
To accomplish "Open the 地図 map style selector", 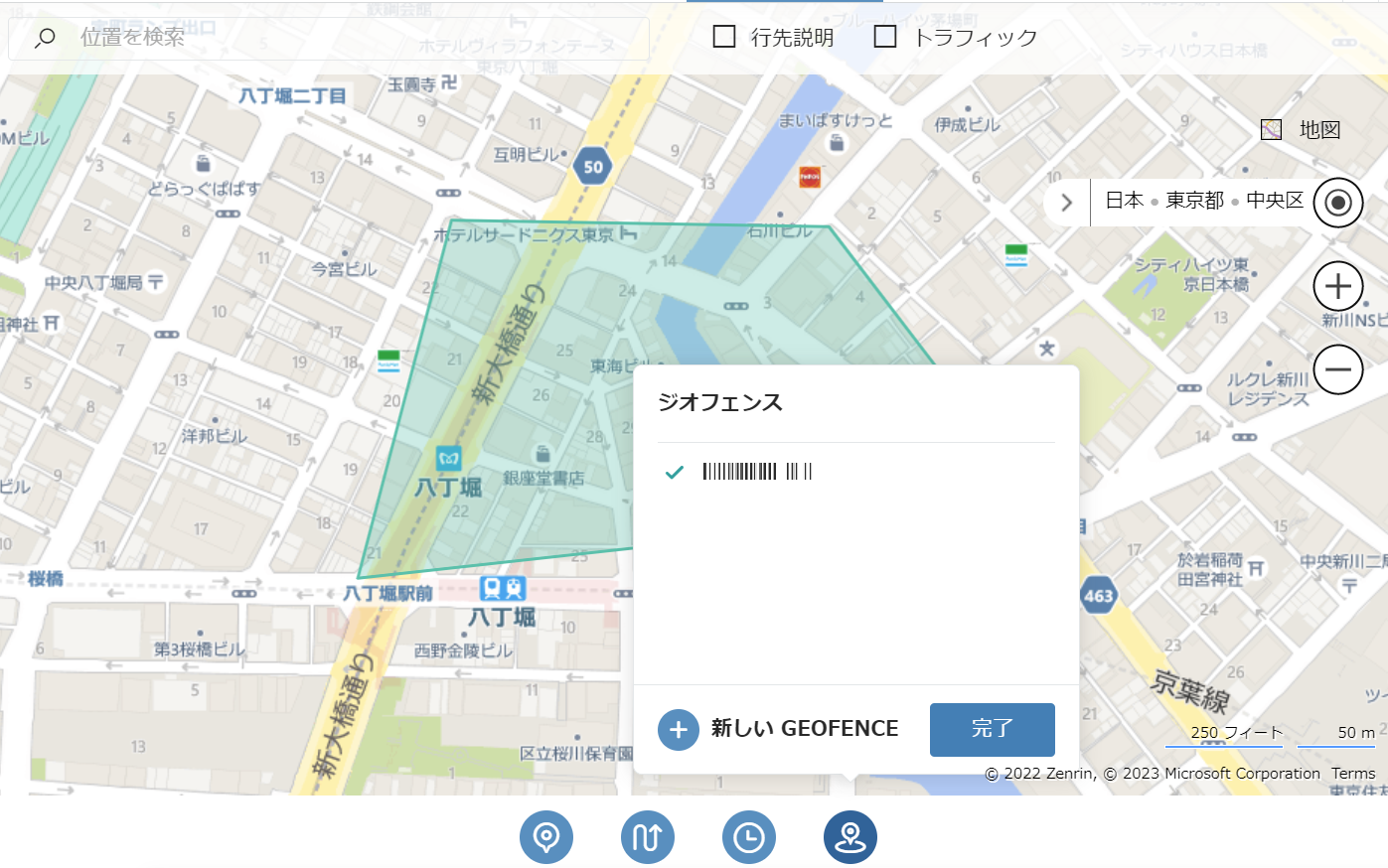I will pyautogui.click(x=1302, y=130).
